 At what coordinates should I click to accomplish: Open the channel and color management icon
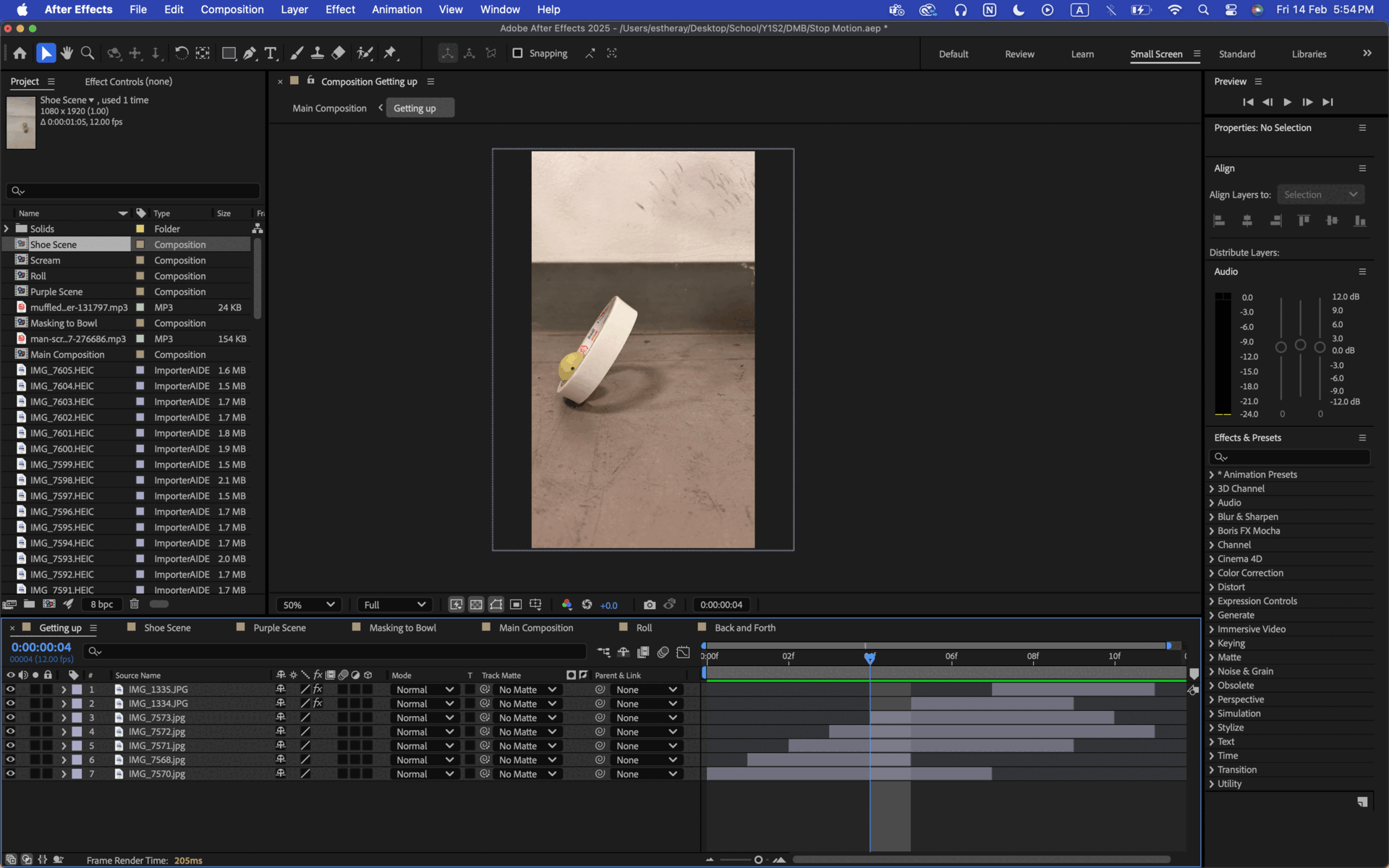pyautogui.click(x=566, y=605)
